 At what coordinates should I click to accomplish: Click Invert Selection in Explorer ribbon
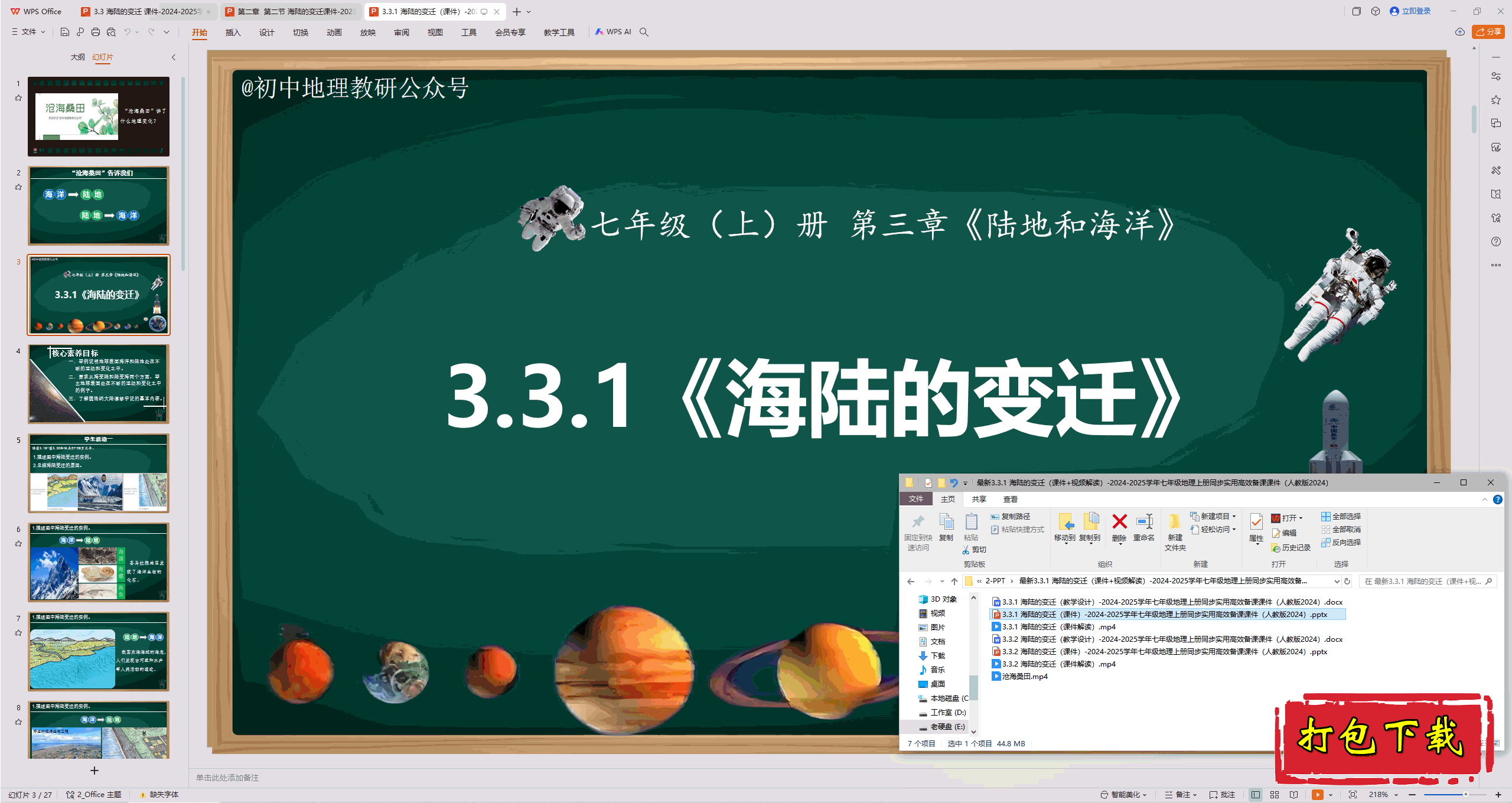[x=1341, y=542]
